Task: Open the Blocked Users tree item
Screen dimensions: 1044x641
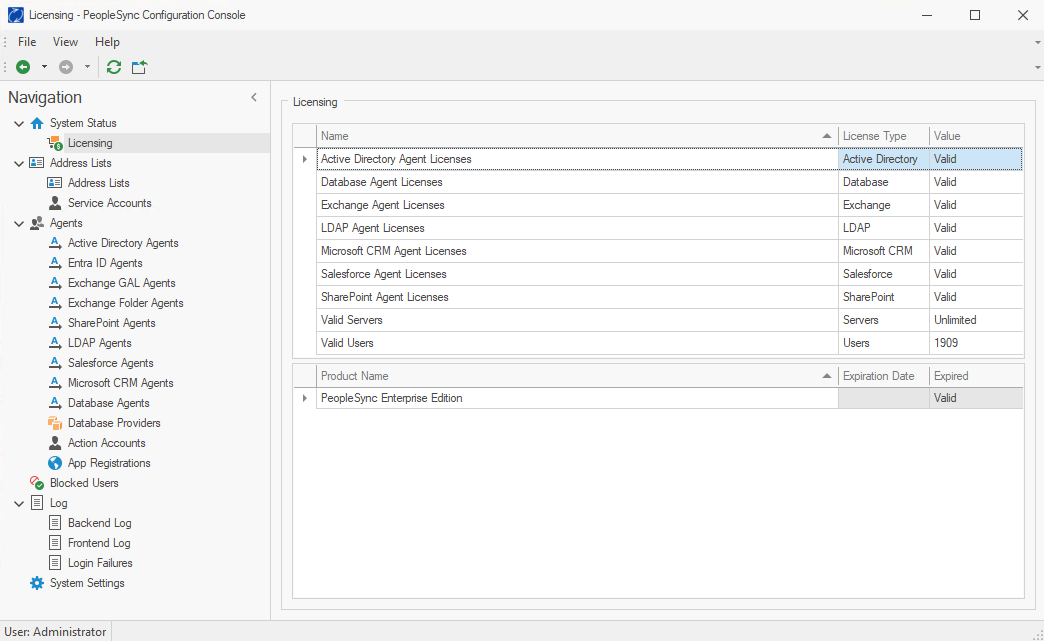Action: pyautogui.click(x=84, y=483)
